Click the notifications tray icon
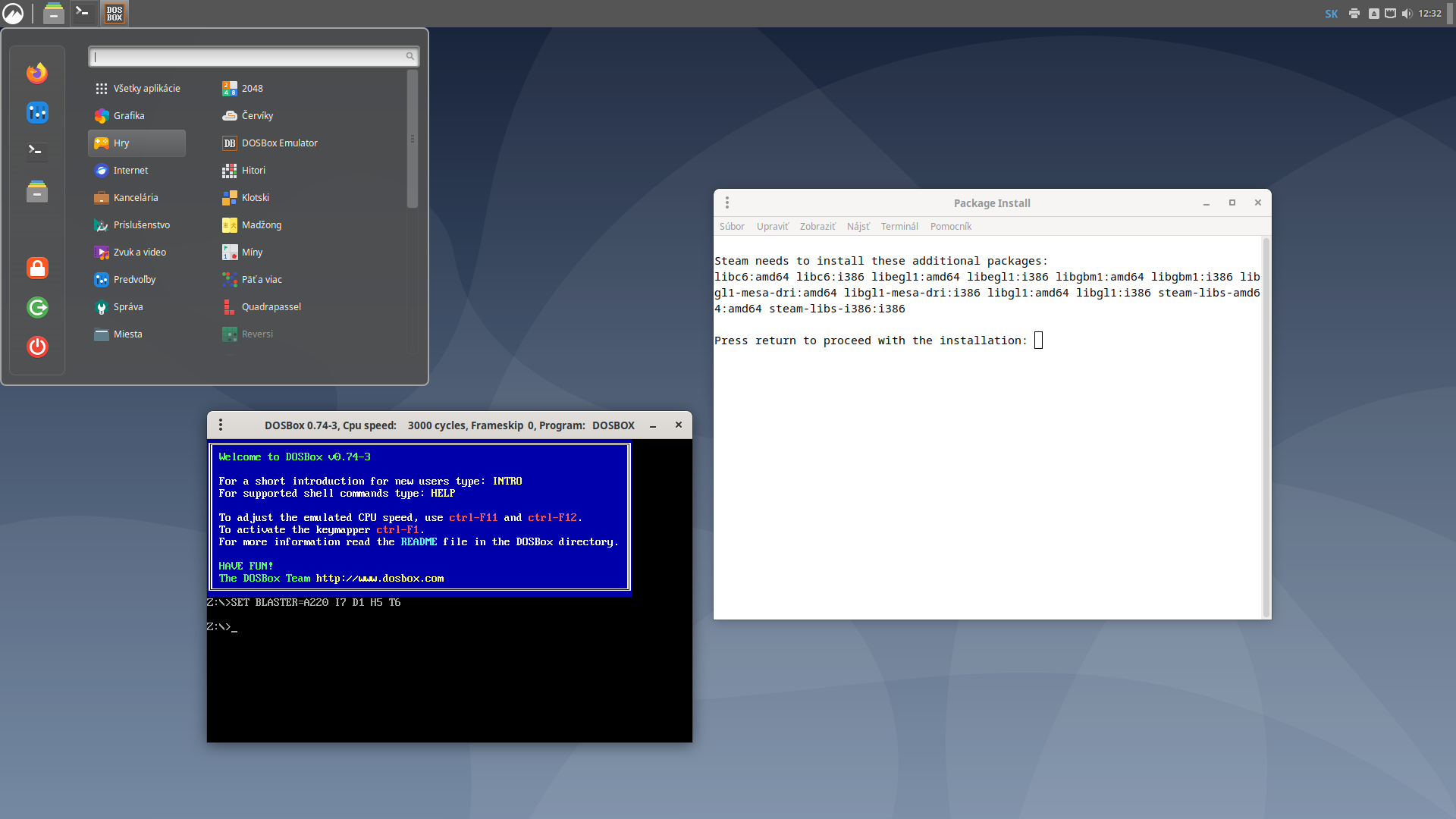This screenshot has height=819, width=1456. tap(1373, 14)
